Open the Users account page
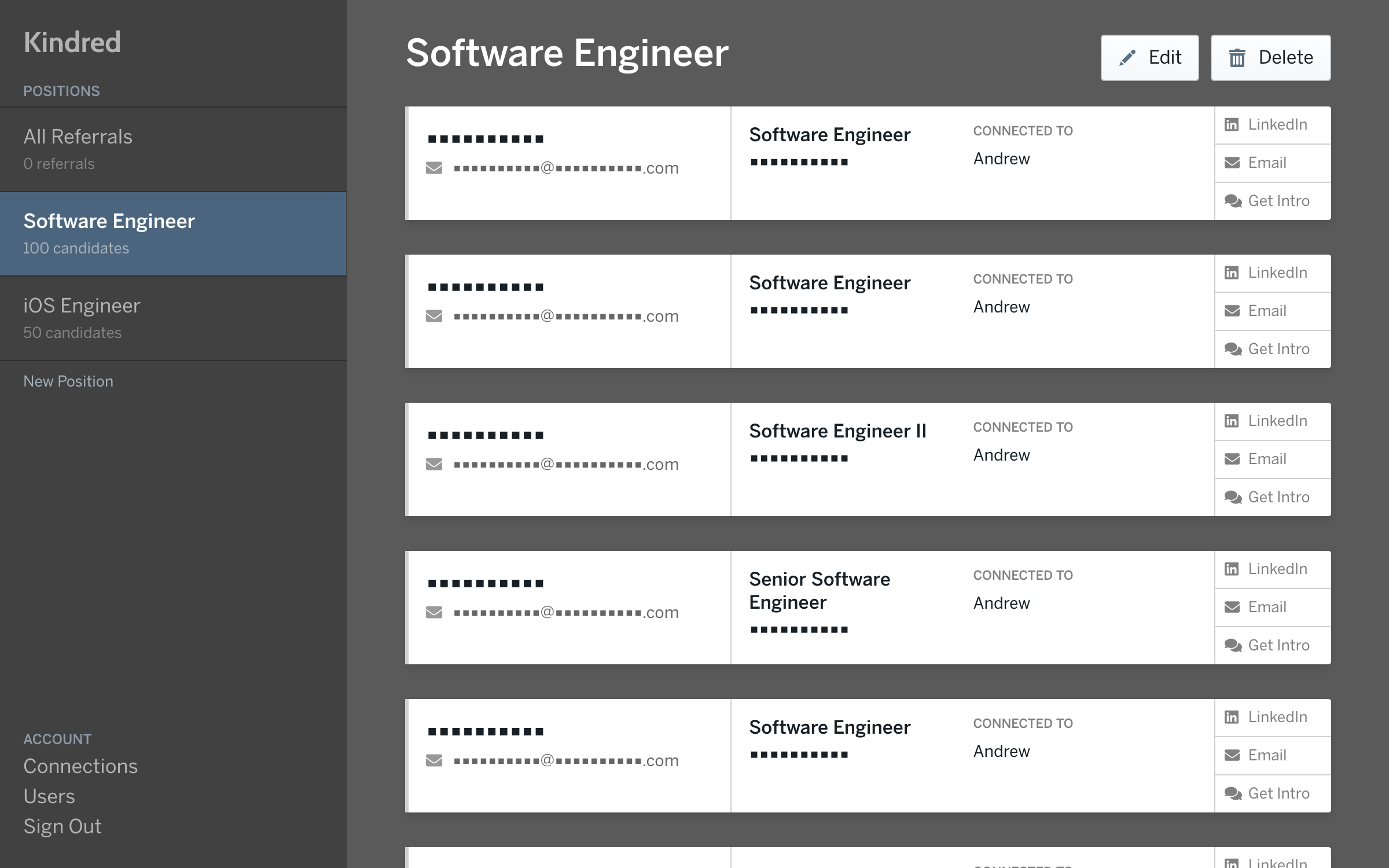This screenshot has height=868, width=1389. [x=49, y=796]
